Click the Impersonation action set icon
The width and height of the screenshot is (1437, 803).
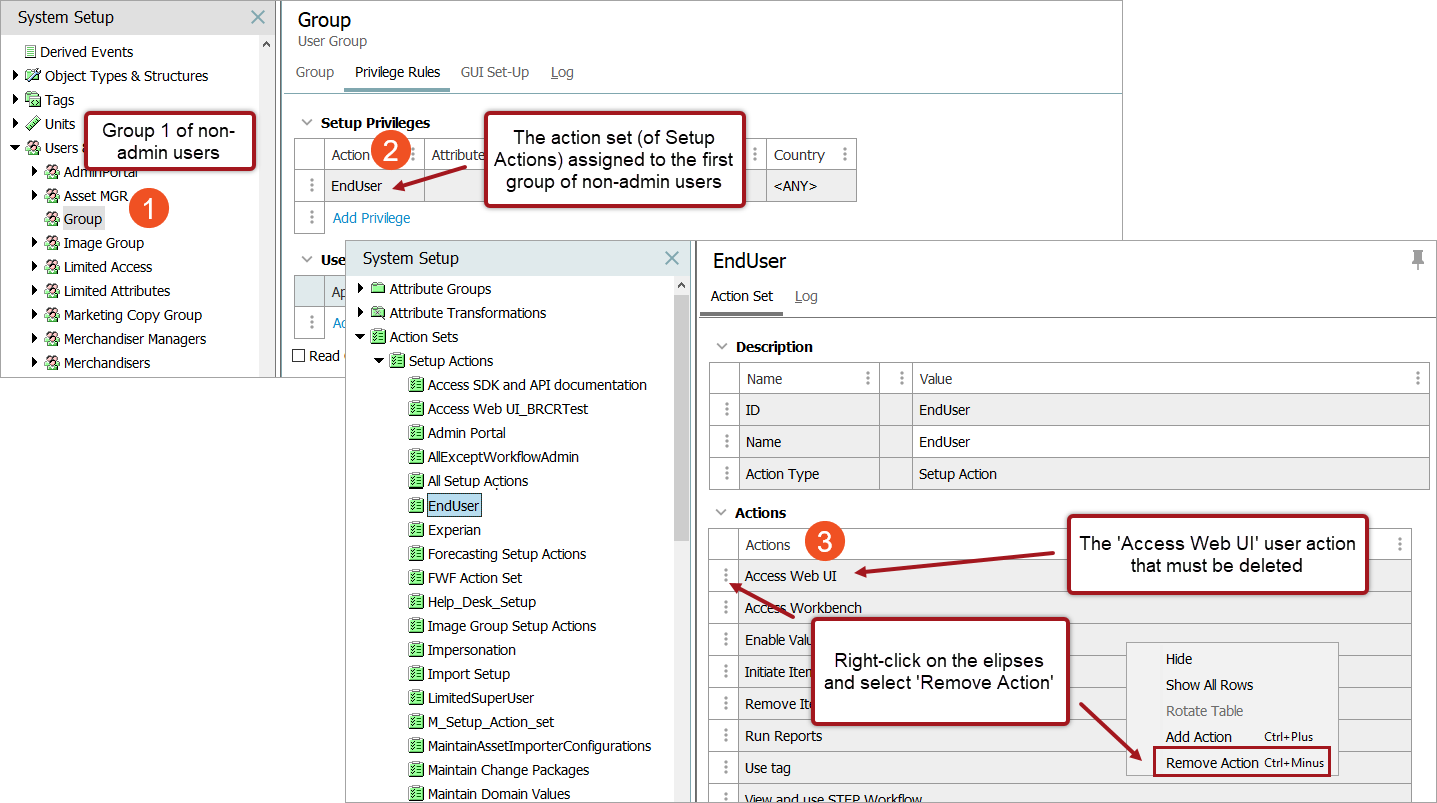[x=416, y=650]
